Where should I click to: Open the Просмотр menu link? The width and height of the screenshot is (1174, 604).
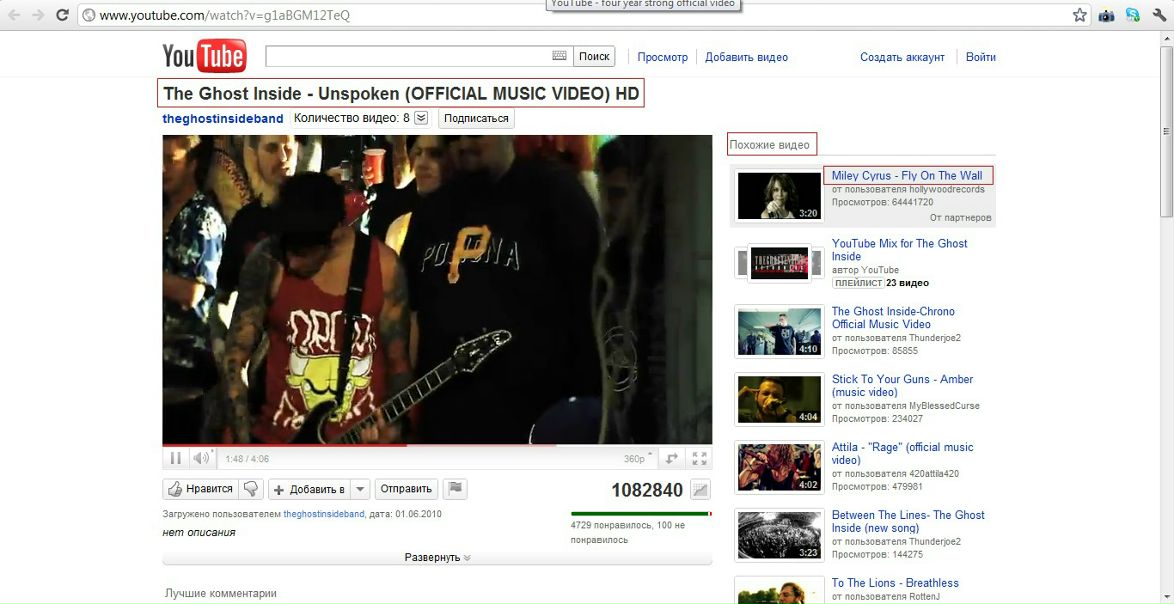662,57
